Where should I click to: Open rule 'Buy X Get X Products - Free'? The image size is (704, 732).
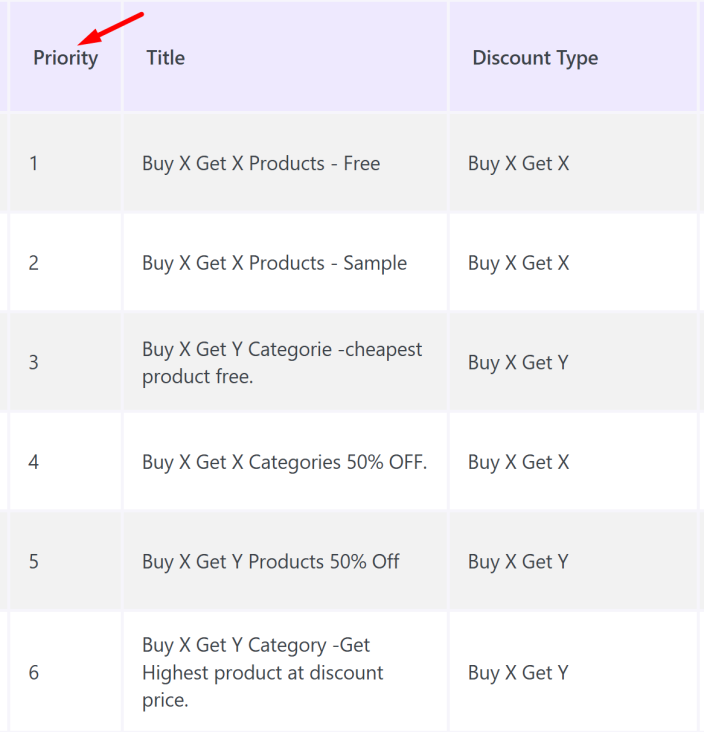(261, 164)
